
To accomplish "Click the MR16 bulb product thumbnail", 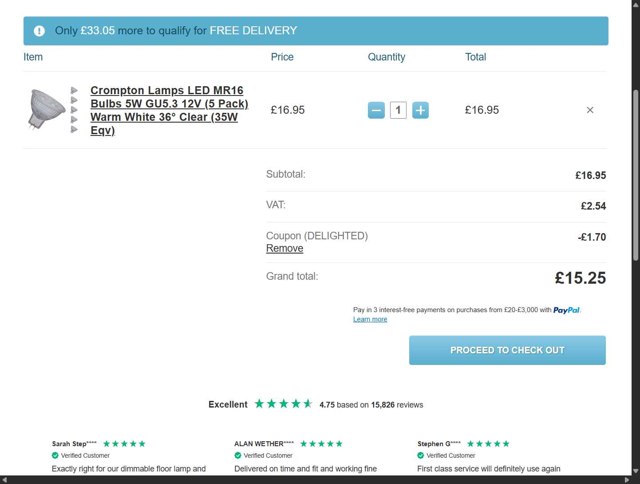I will pos(46,109).
